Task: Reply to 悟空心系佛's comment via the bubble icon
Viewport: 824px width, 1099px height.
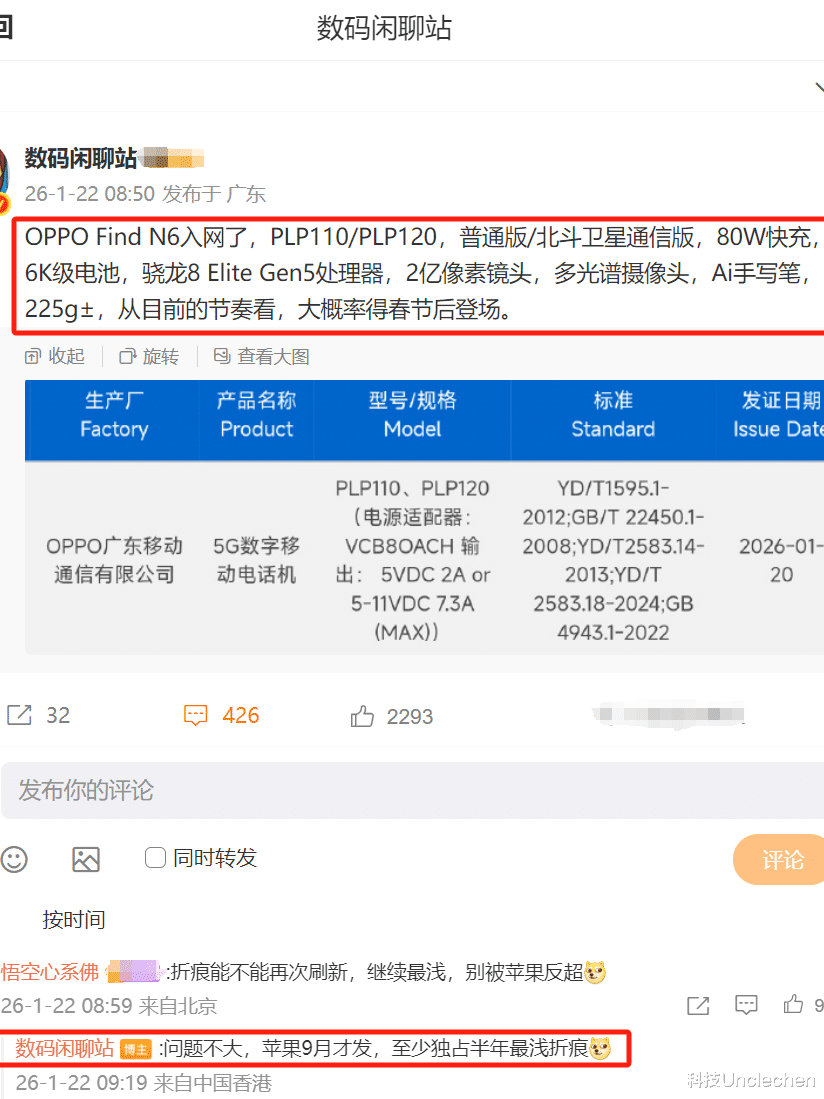Action: click(746, 1005)
